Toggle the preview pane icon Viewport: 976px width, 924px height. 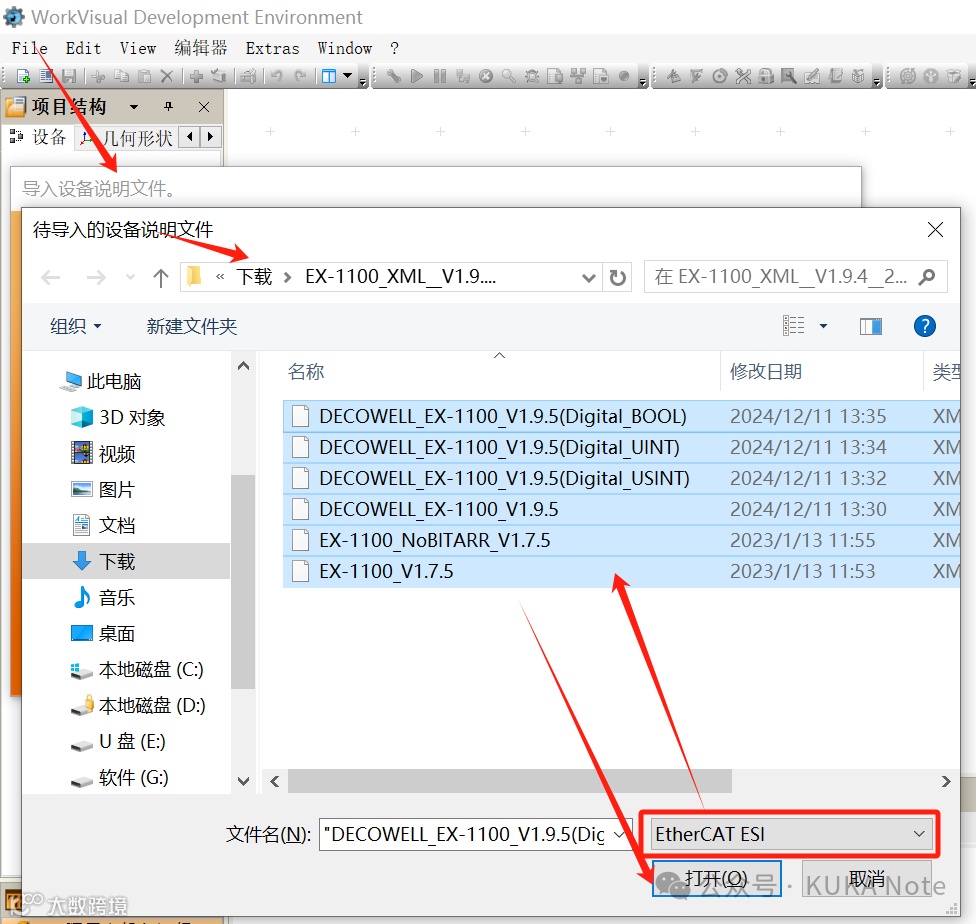point(870,326)
